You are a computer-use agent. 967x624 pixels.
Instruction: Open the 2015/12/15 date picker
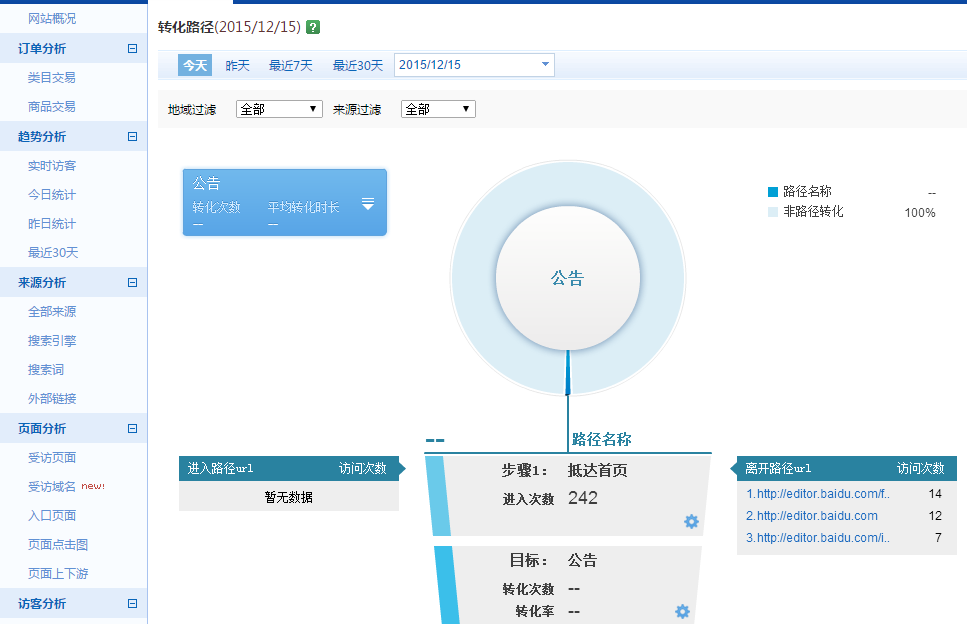(473, 64)
